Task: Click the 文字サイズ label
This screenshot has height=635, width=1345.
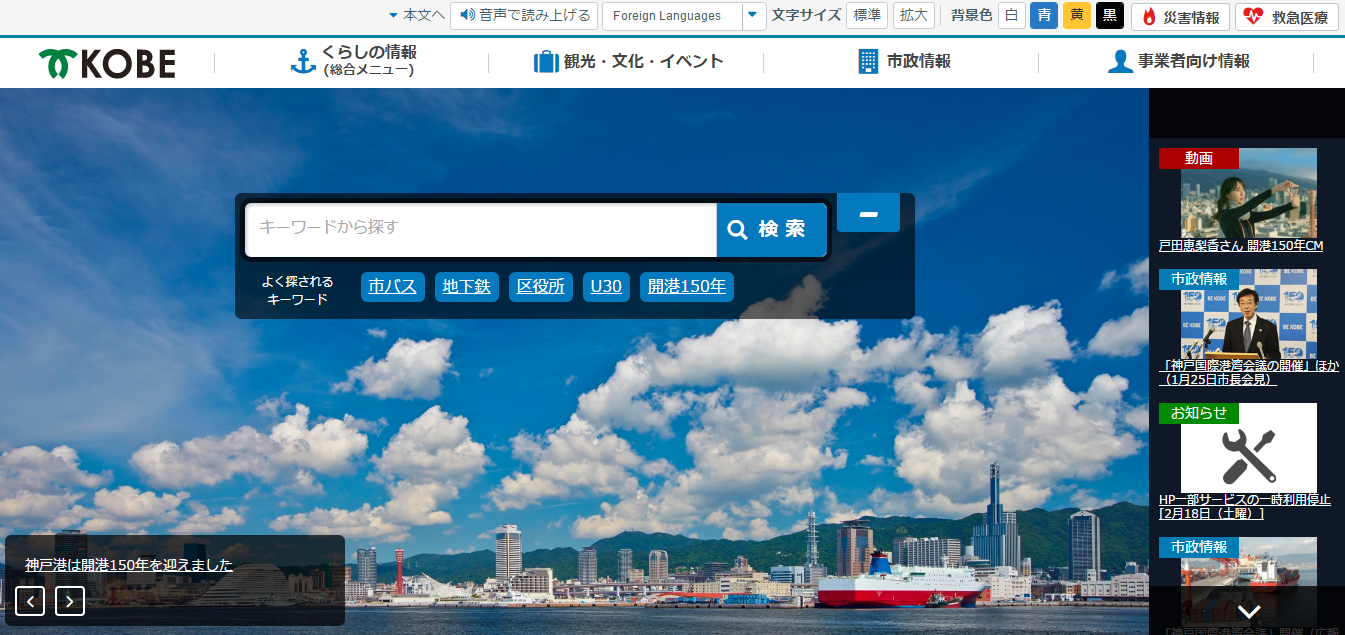Action: 806,15
